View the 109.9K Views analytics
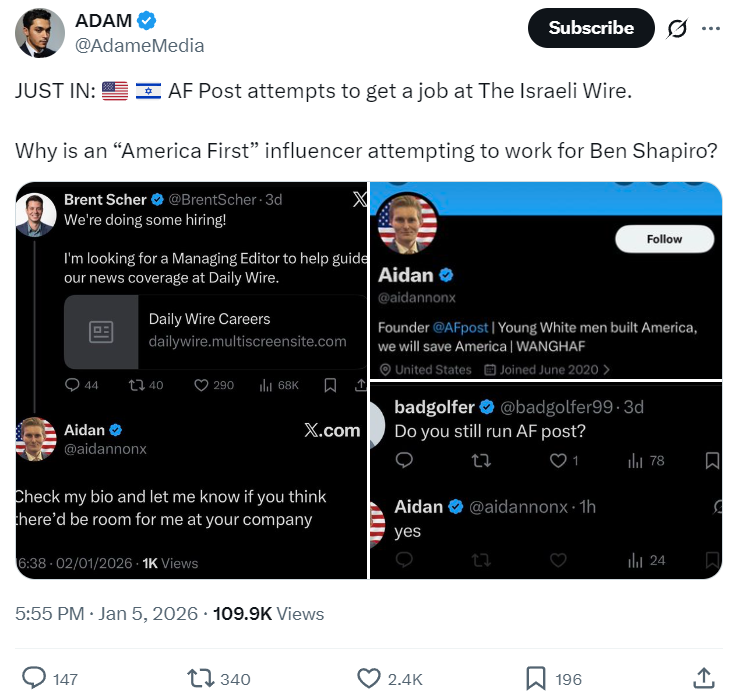Screen dimensions: 743x697 (x=268, y=613)
